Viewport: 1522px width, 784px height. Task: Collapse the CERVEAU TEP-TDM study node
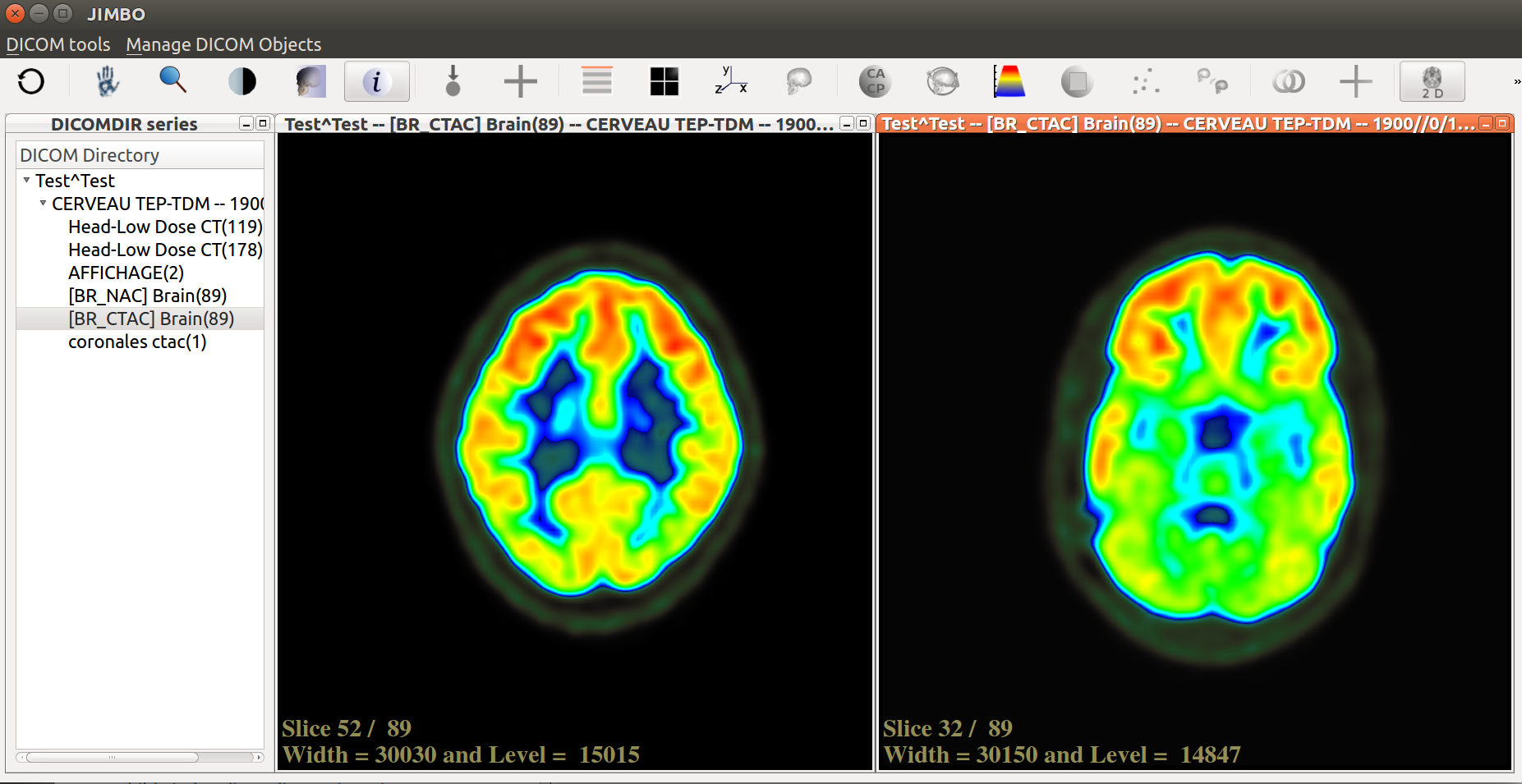click(43, 203)
